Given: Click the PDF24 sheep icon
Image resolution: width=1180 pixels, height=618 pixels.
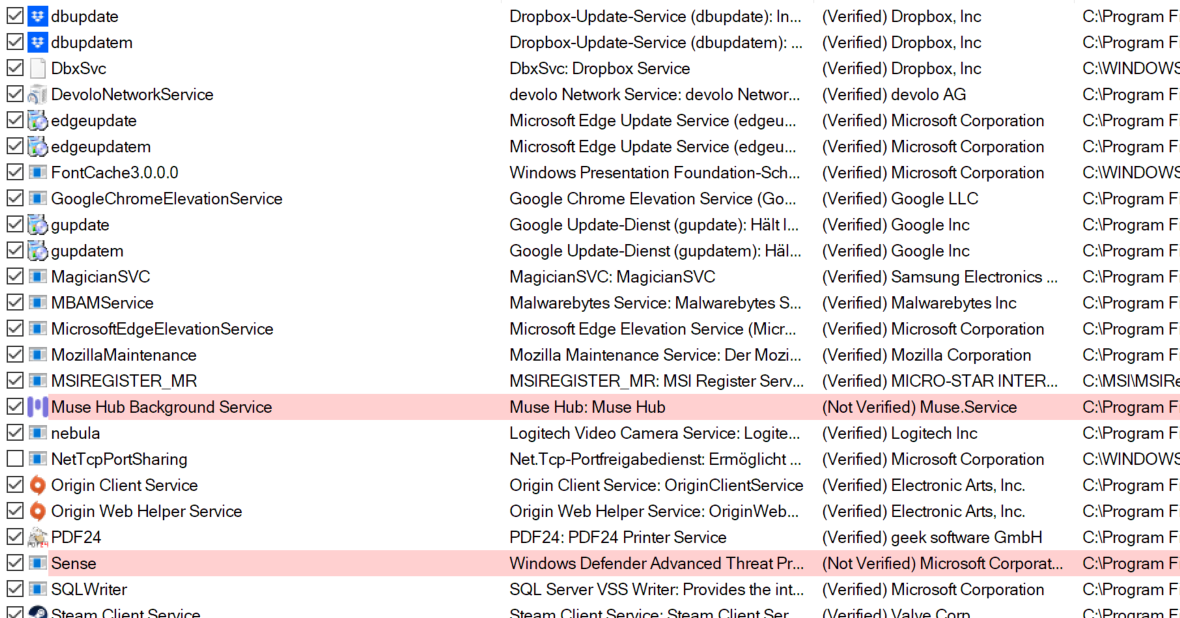Looking at the screenshot, I should point(38,537).
